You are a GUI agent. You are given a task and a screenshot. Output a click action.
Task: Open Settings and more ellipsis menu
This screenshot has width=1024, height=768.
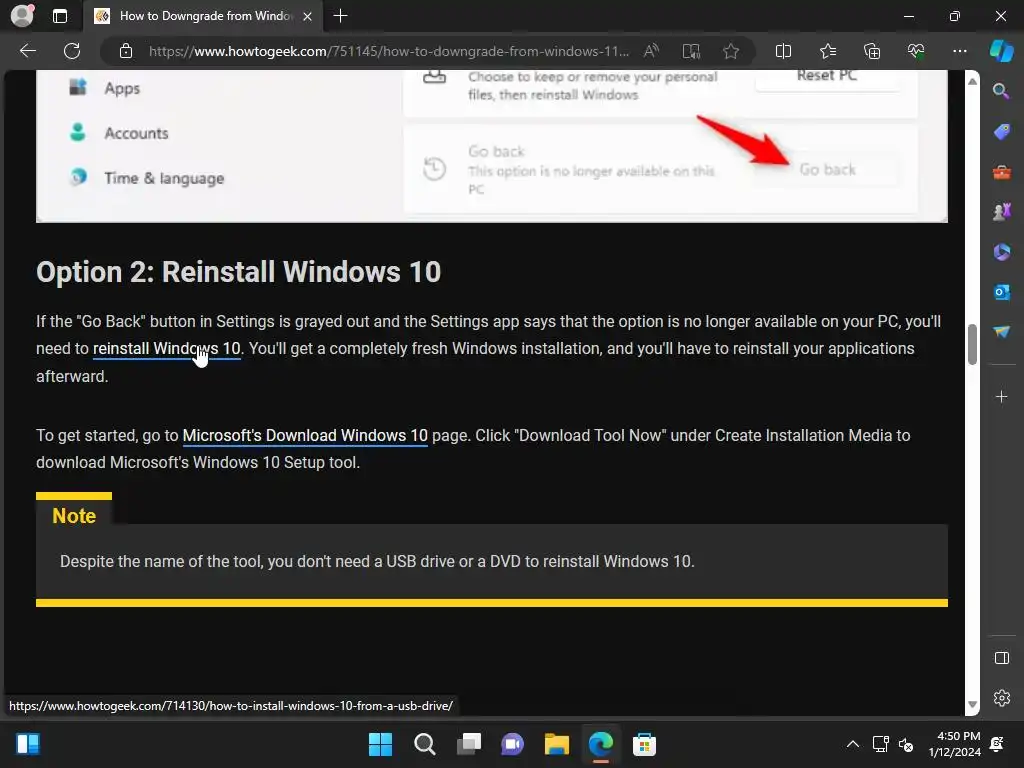(x=959, y=51)
